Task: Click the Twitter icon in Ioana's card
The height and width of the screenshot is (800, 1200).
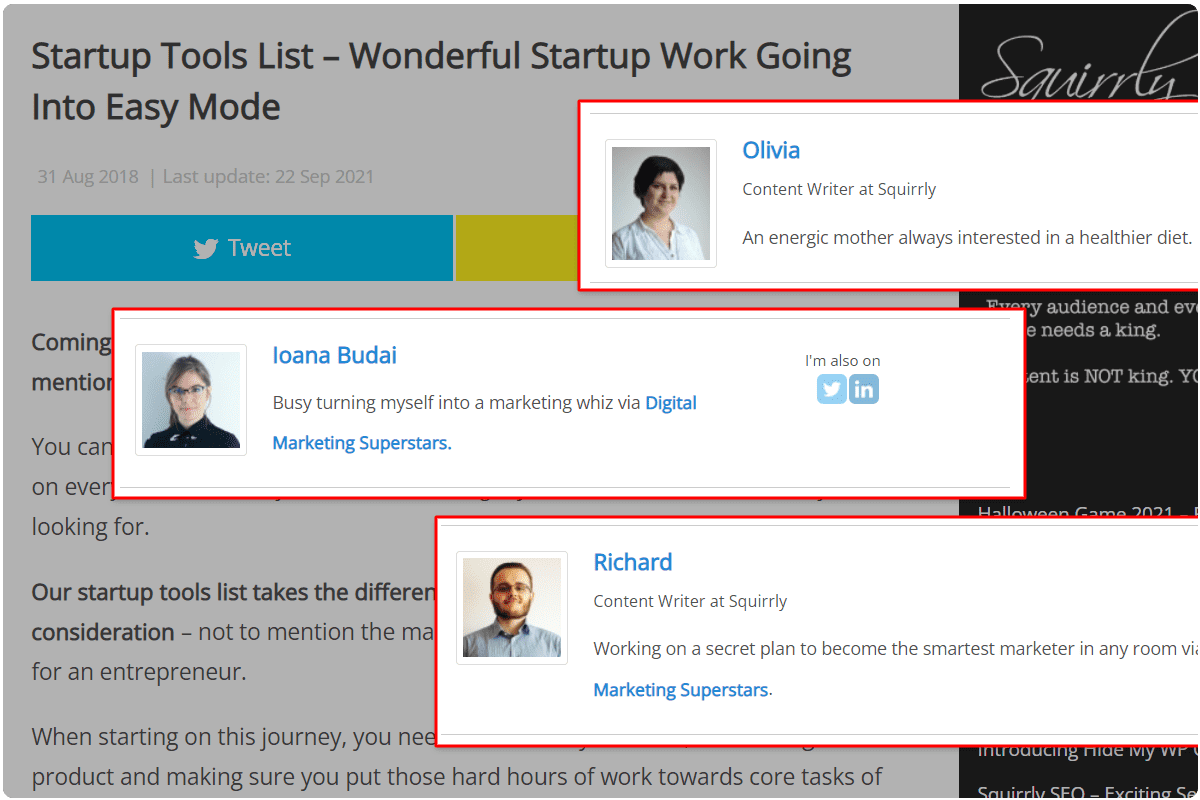Action: coord(831,389)
